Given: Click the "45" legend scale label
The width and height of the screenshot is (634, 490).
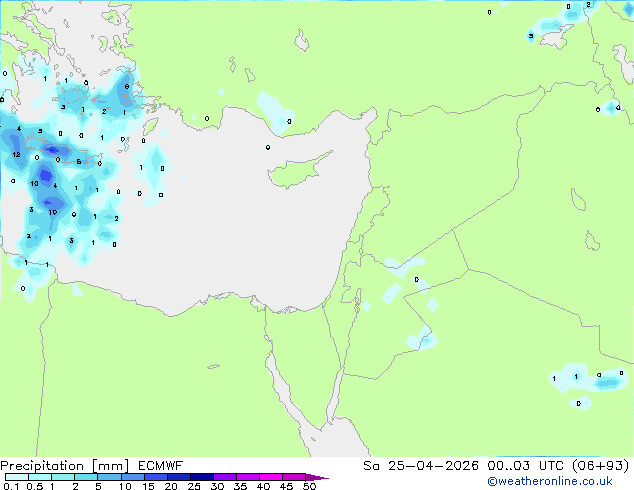Looking at the screenshot, I should tap(286, 486).
